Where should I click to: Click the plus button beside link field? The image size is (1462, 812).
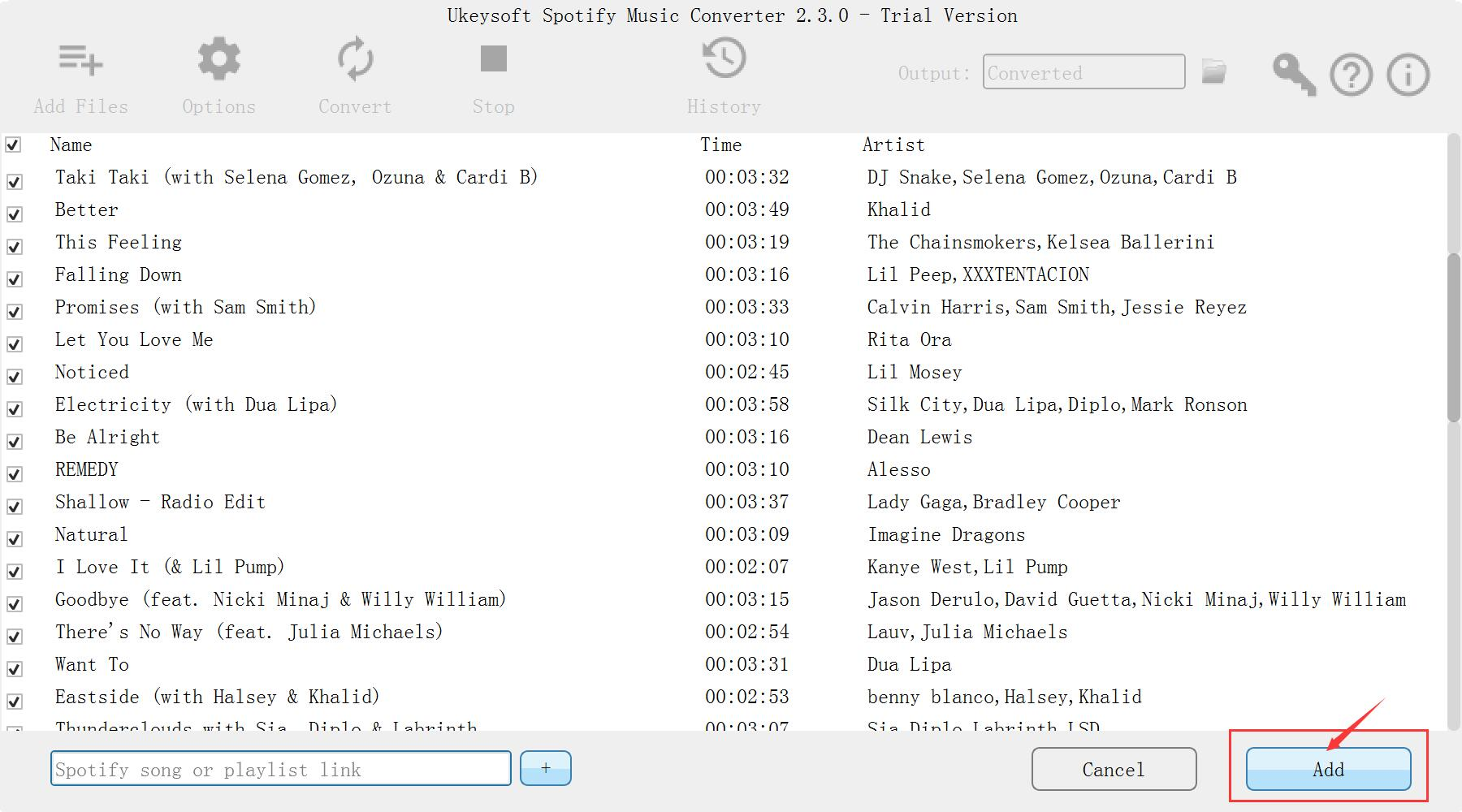tap(546, 768)
